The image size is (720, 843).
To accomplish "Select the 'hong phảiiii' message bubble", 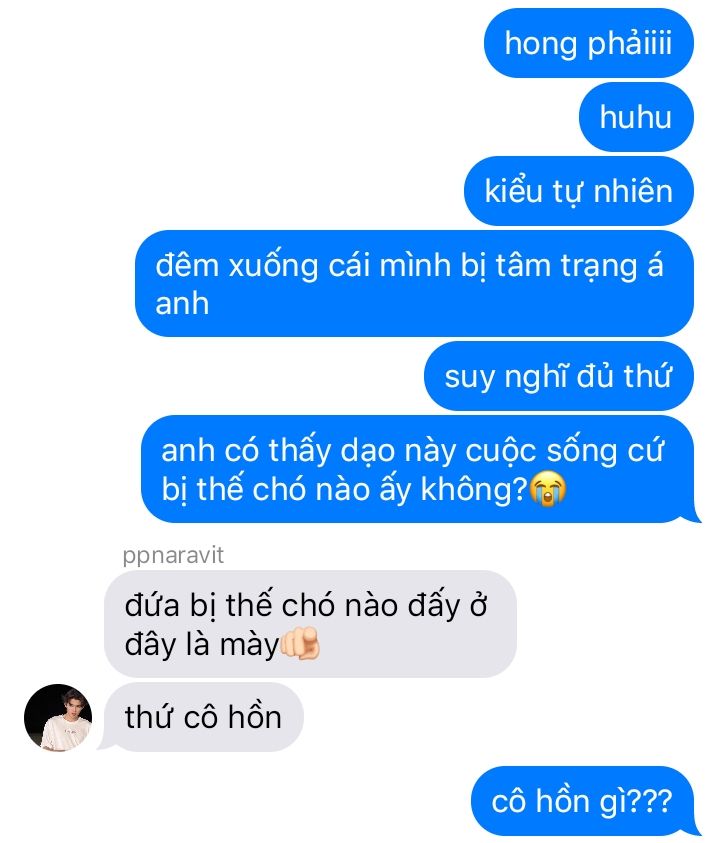I will tap(589, 43).
